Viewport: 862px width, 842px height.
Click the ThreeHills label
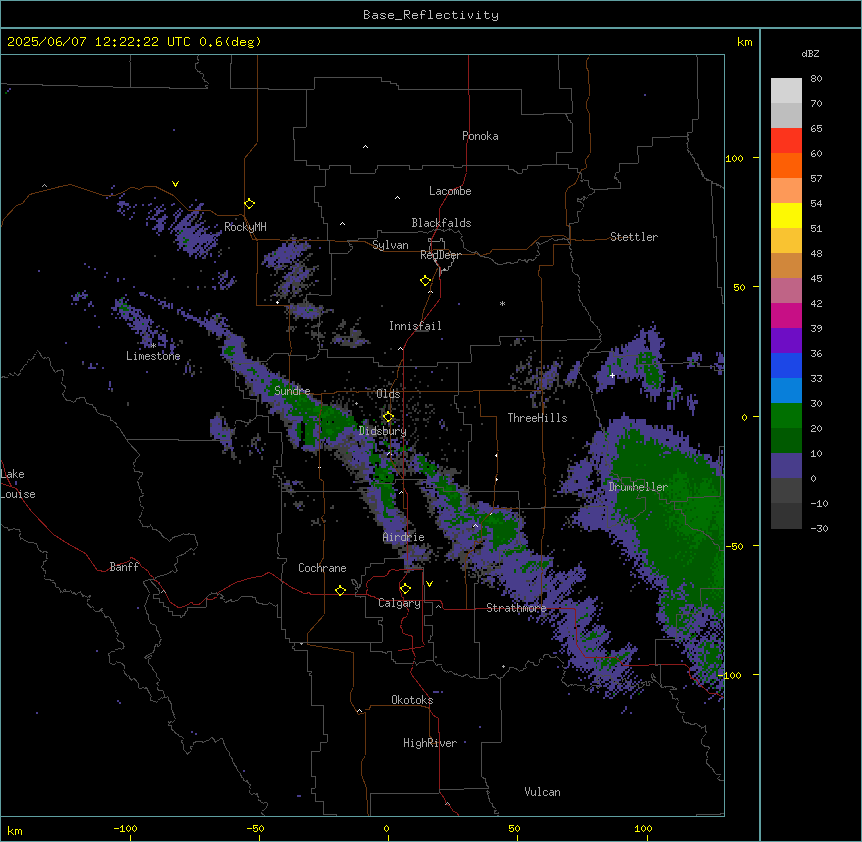537,418
